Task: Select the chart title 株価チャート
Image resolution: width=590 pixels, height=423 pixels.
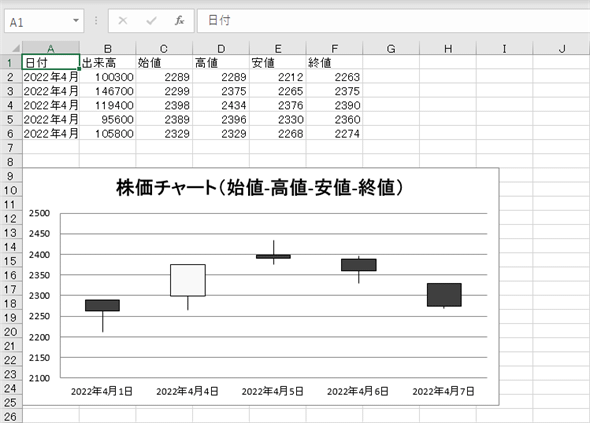Action: 260,187
